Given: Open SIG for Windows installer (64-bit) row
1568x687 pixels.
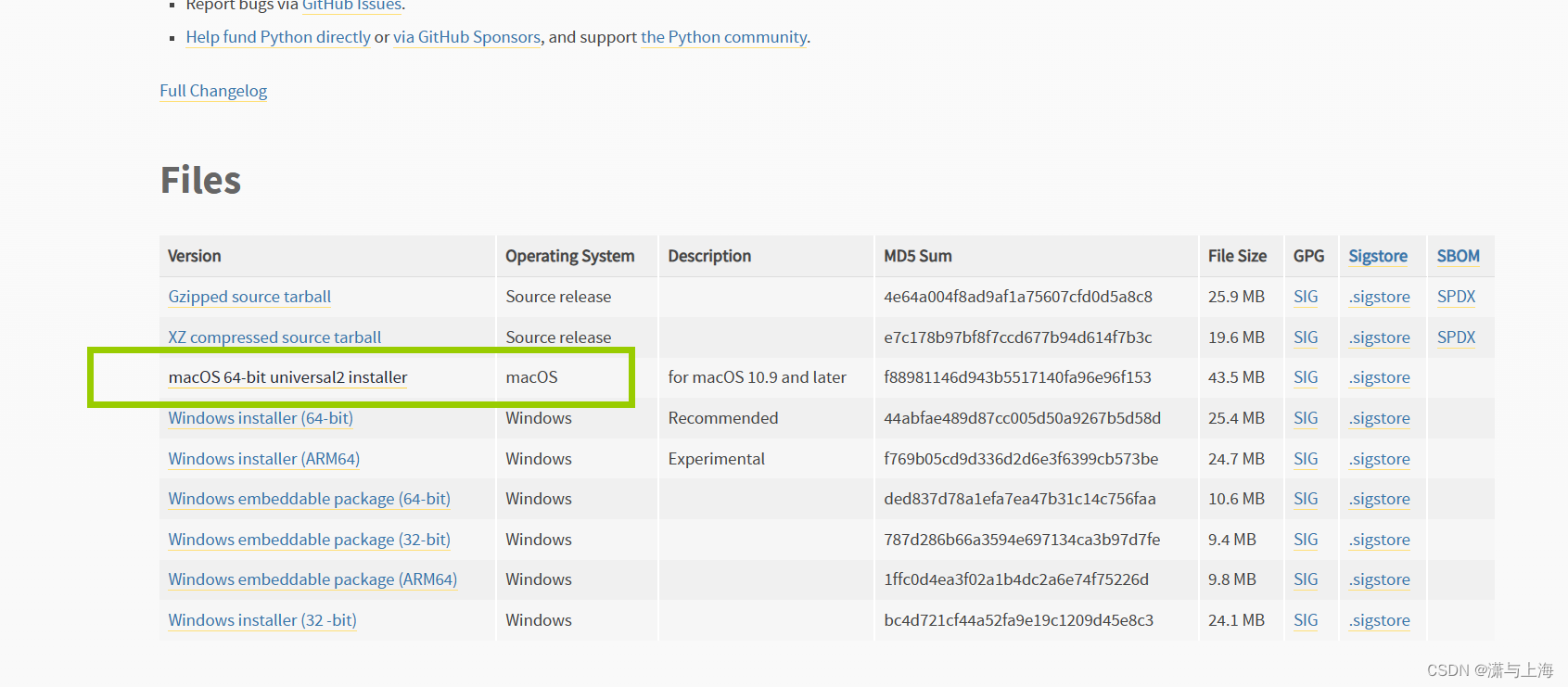Looking at the screenshot, I should coord(1306,418).
